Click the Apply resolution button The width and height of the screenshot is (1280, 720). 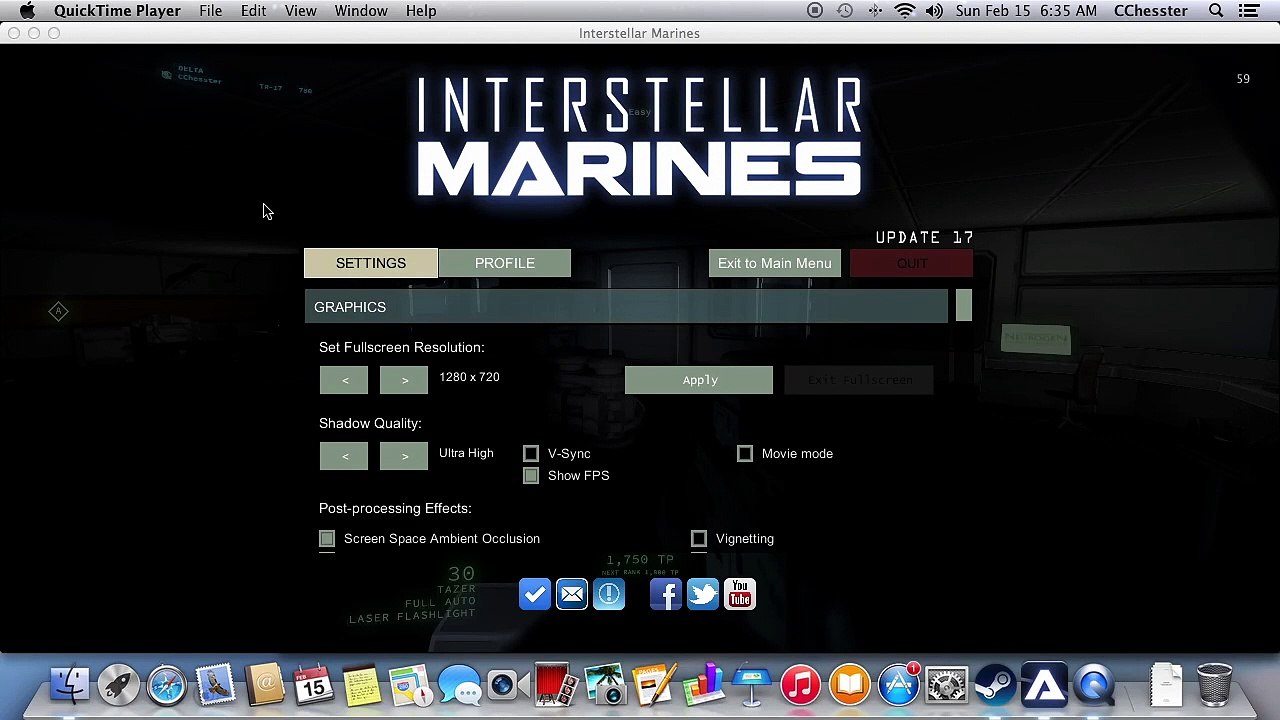(699, 380)
